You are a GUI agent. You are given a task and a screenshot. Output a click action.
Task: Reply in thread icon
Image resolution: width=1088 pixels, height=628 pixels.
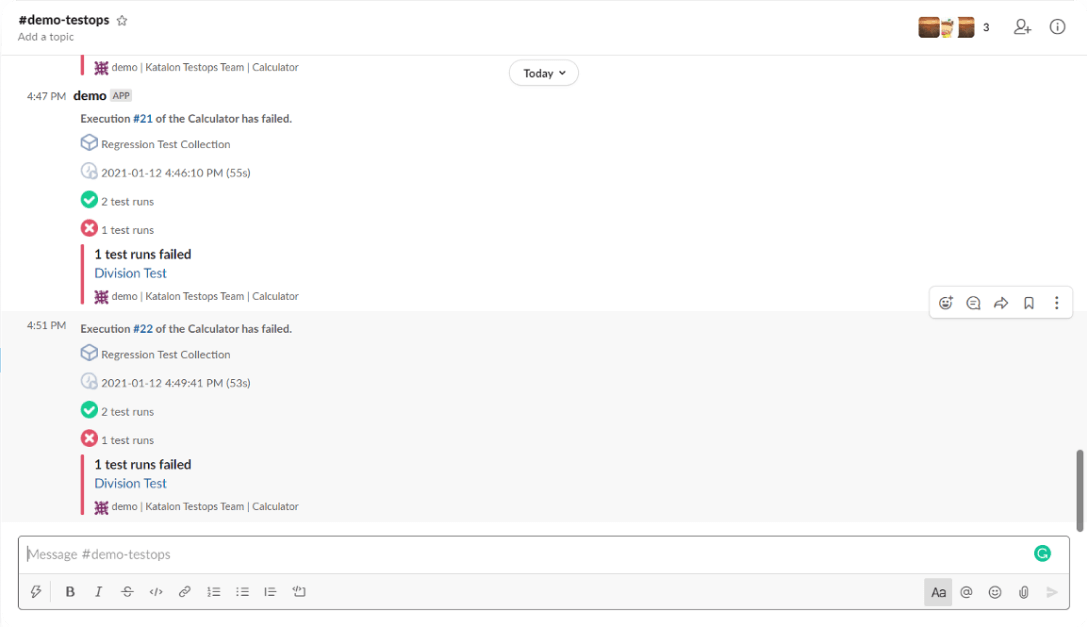point(974,303)
